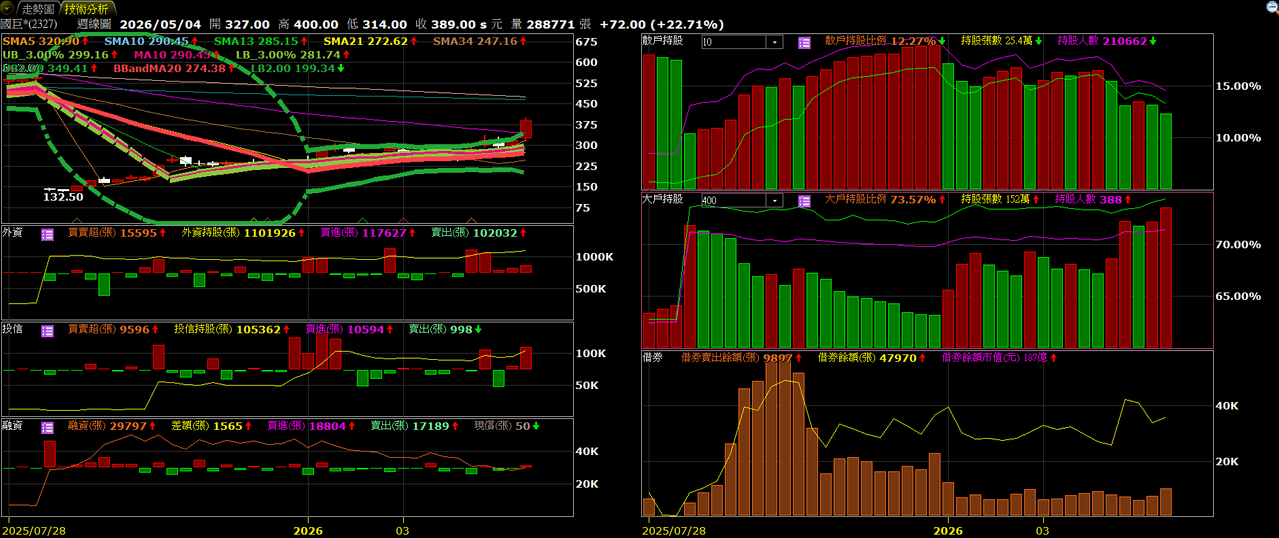Click the 投信 panel title

(13, 330)
